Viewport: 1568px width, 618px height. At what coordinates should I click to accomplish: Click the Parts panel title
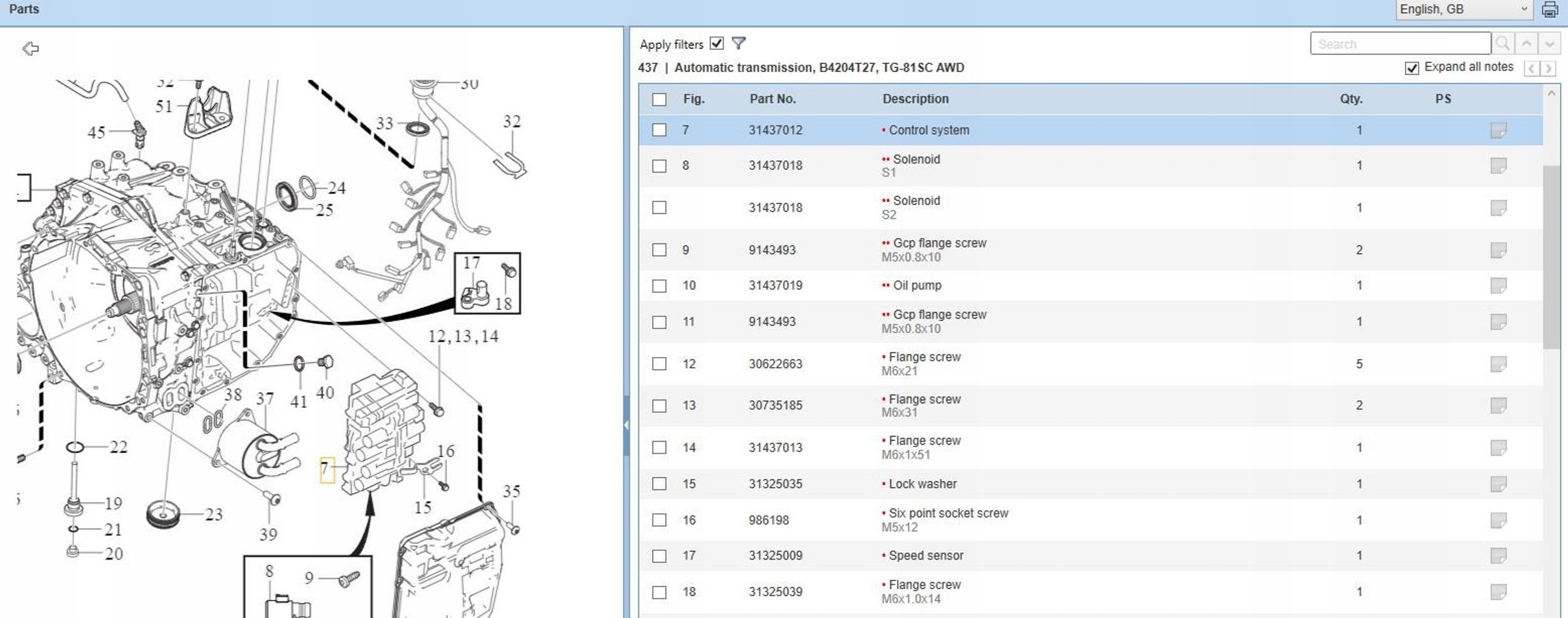[24, 9]
